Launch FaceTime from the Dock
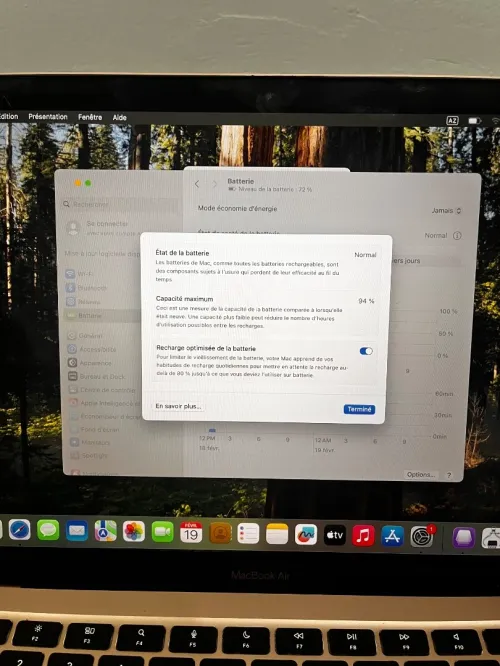The image size is (500, 666). click(162, 532)
